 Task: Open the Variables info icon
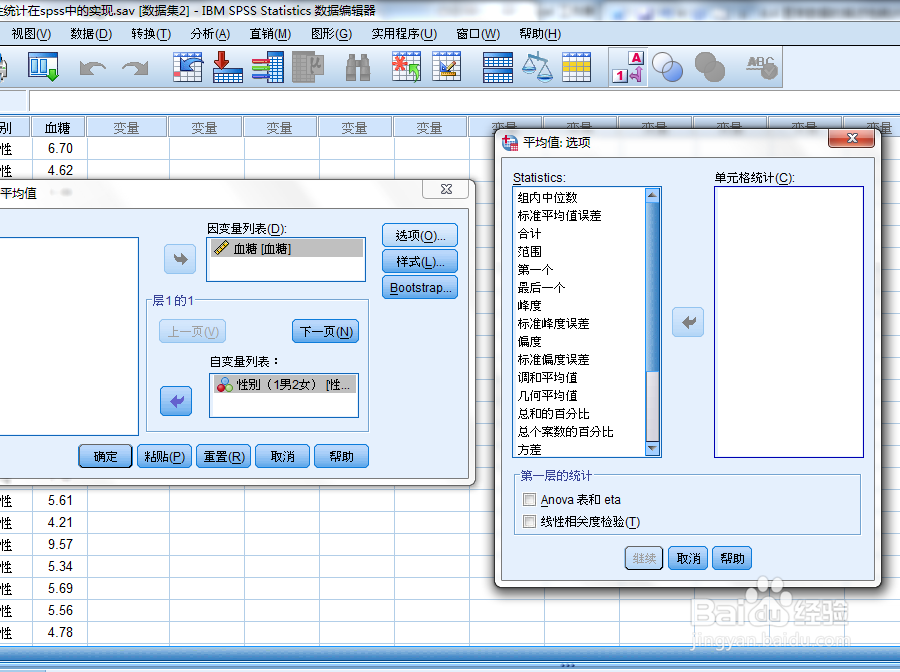(x=267, y=67)
